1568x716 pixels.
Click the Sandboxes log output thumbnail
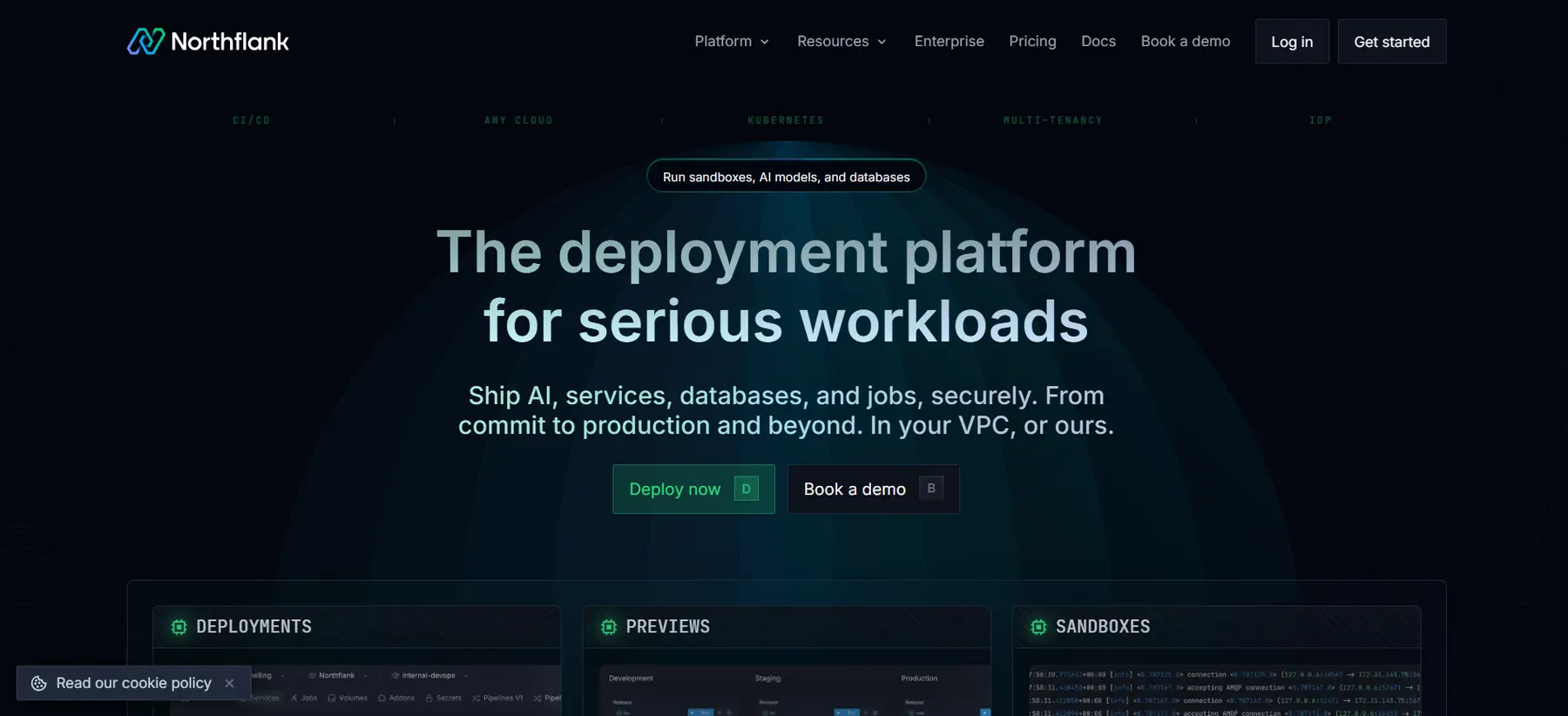(1224, 692)
